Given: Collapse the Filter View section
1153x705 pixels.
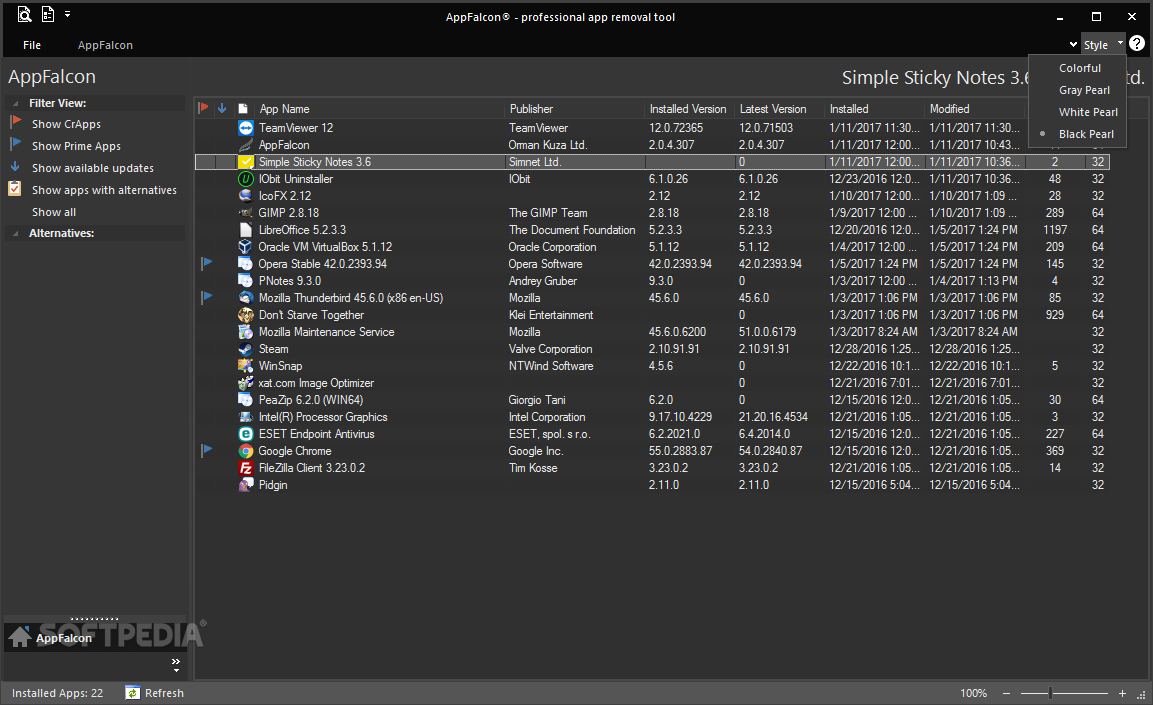Looking at the screenshot, I should 15,103.
